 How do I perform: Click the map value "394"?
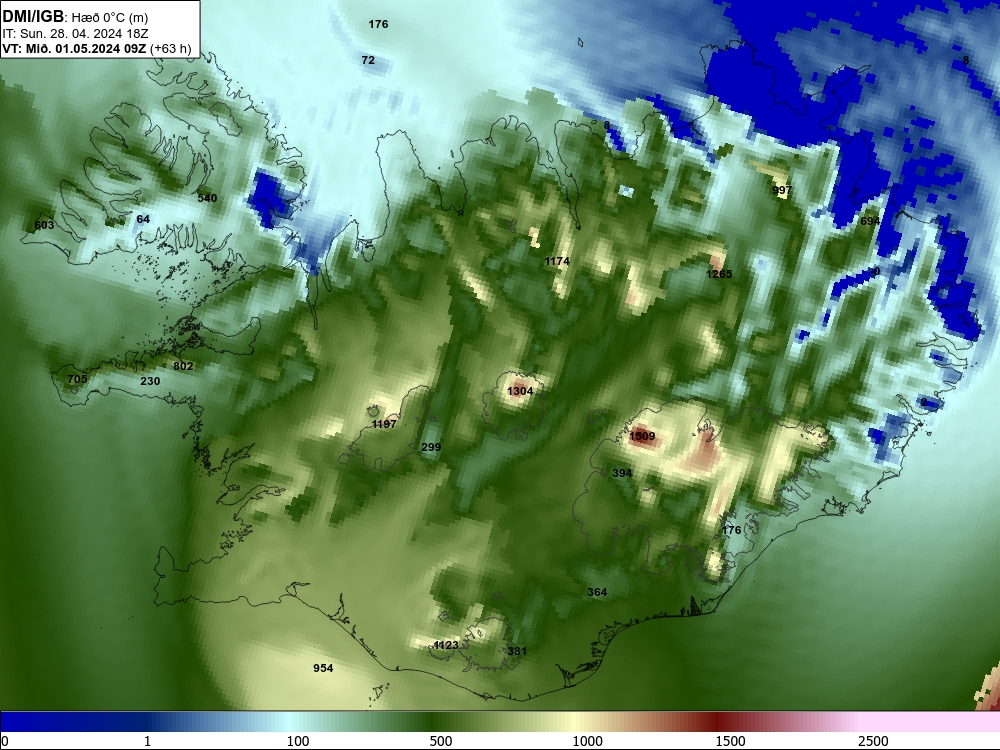click(x=622, y=473)
